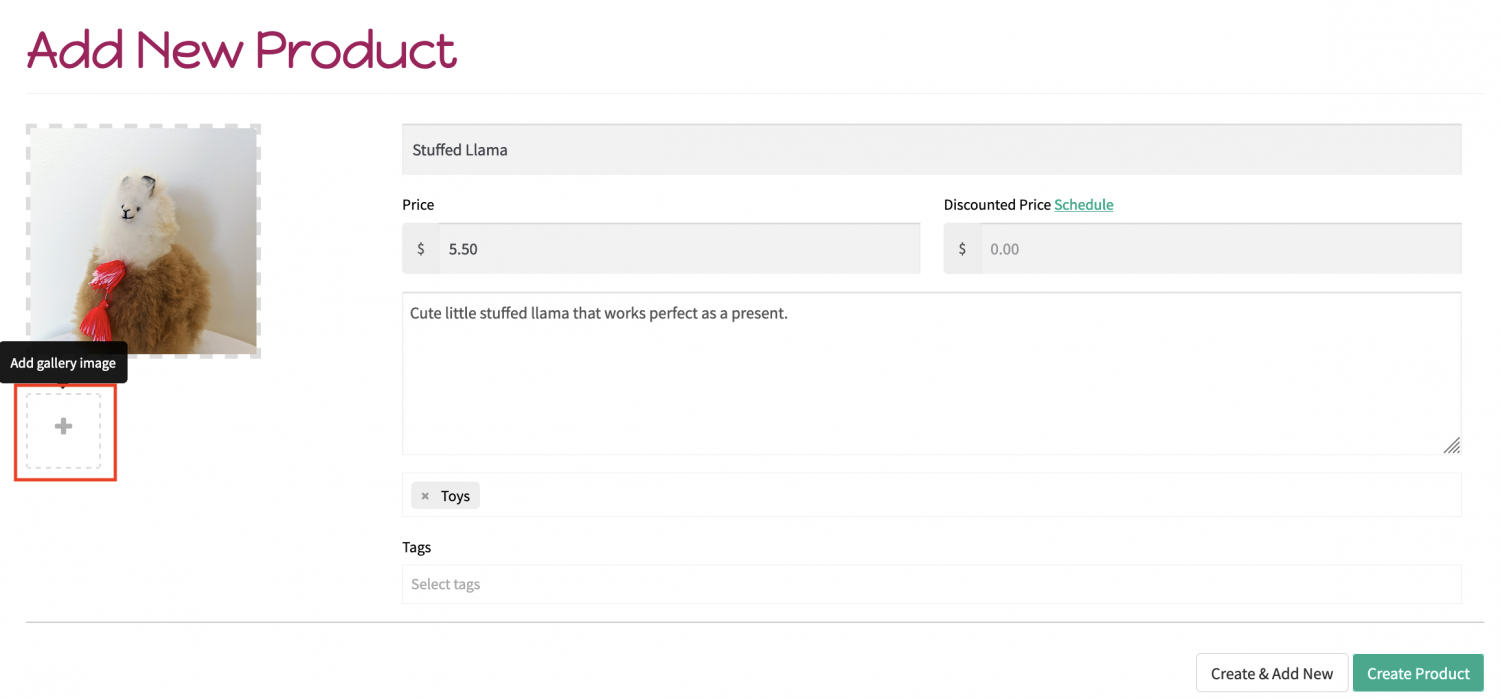The image size is (1500, 698).
Task: Click the Create Product button
Action: pos(1418,673)
